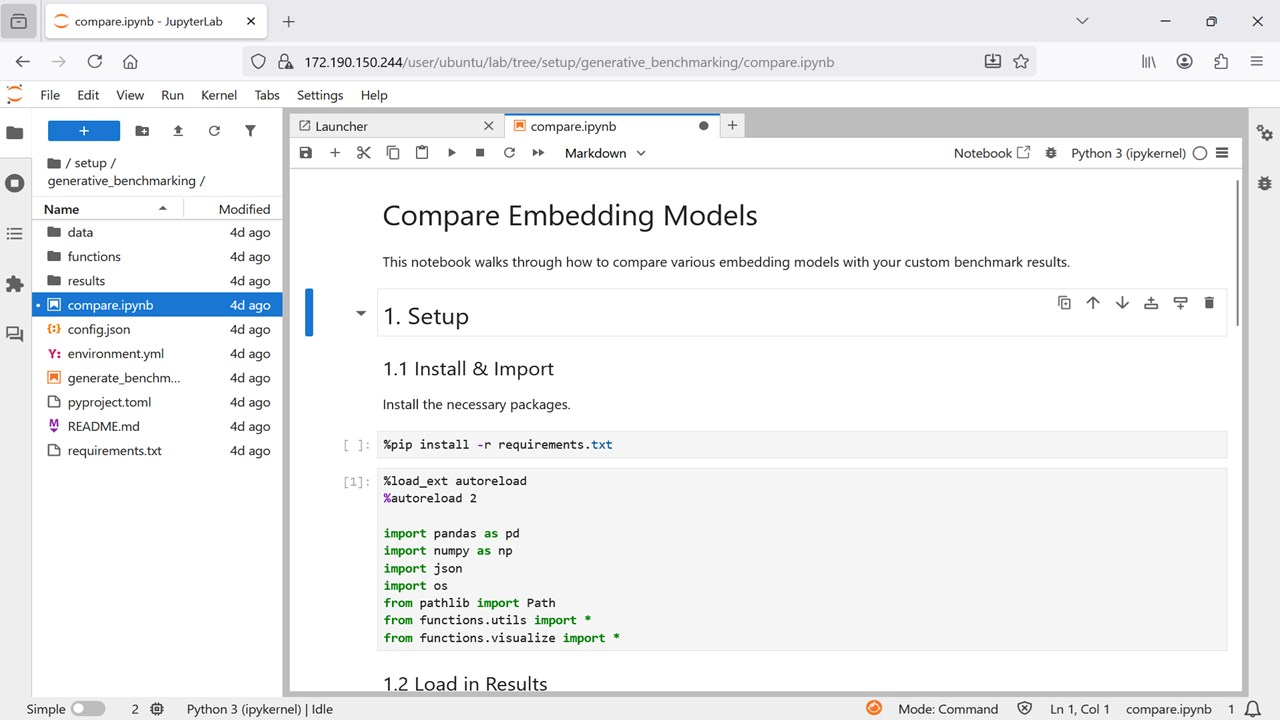Delete the current cell with trash icon

[1209, 303]
